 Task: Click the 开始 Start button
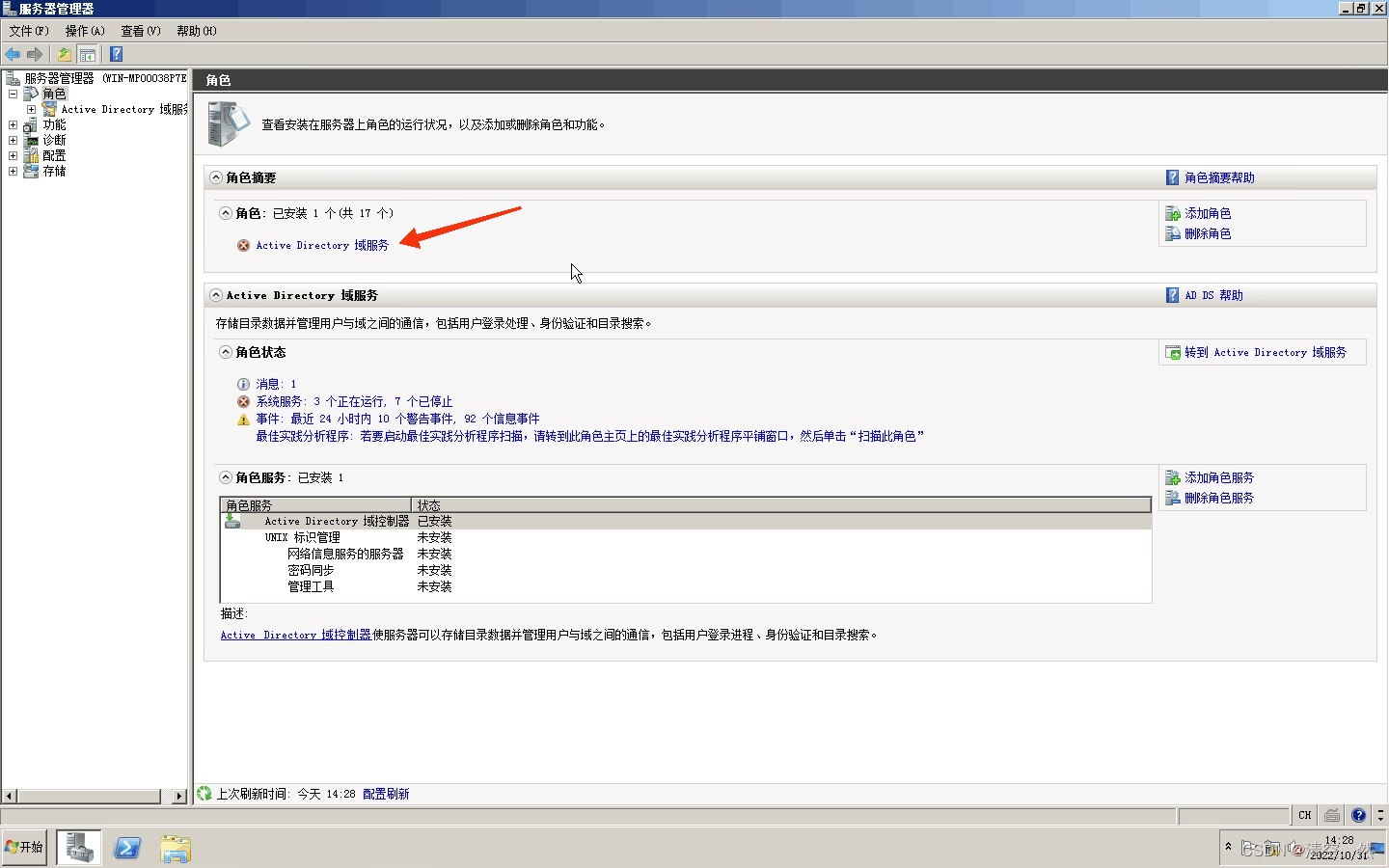(x=24, y=847)
